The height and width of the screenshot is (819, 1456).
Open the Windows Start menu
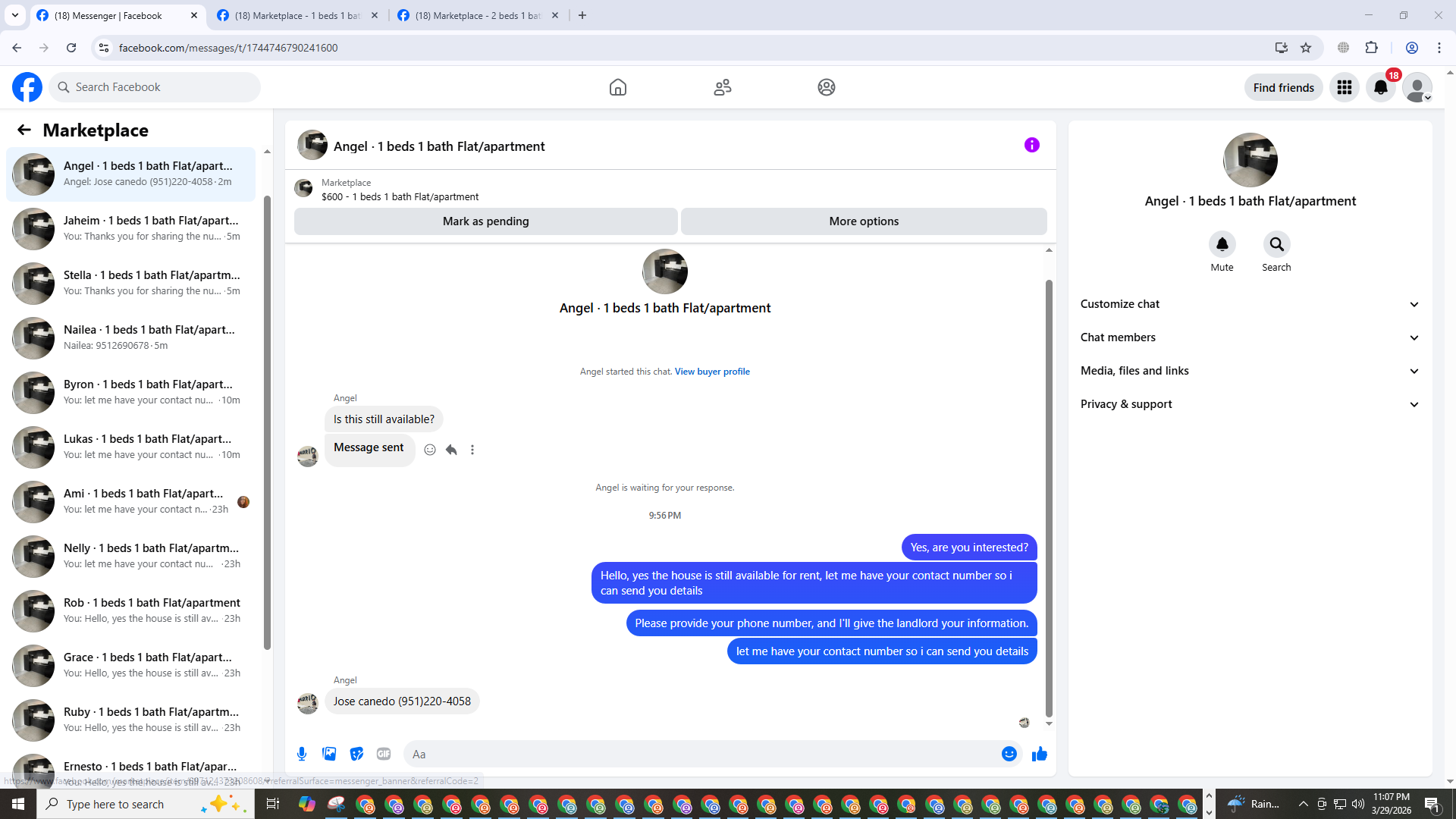coord(18,804)
